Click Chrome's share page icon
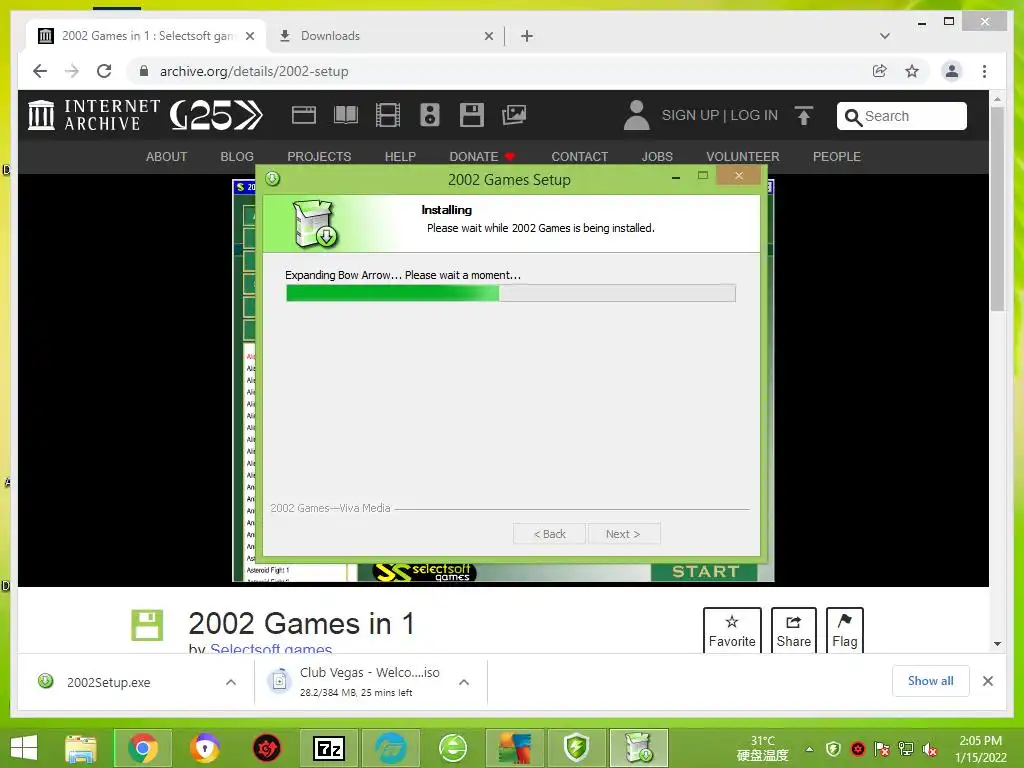The image size is (1024, 768). [x=880, y=71]
